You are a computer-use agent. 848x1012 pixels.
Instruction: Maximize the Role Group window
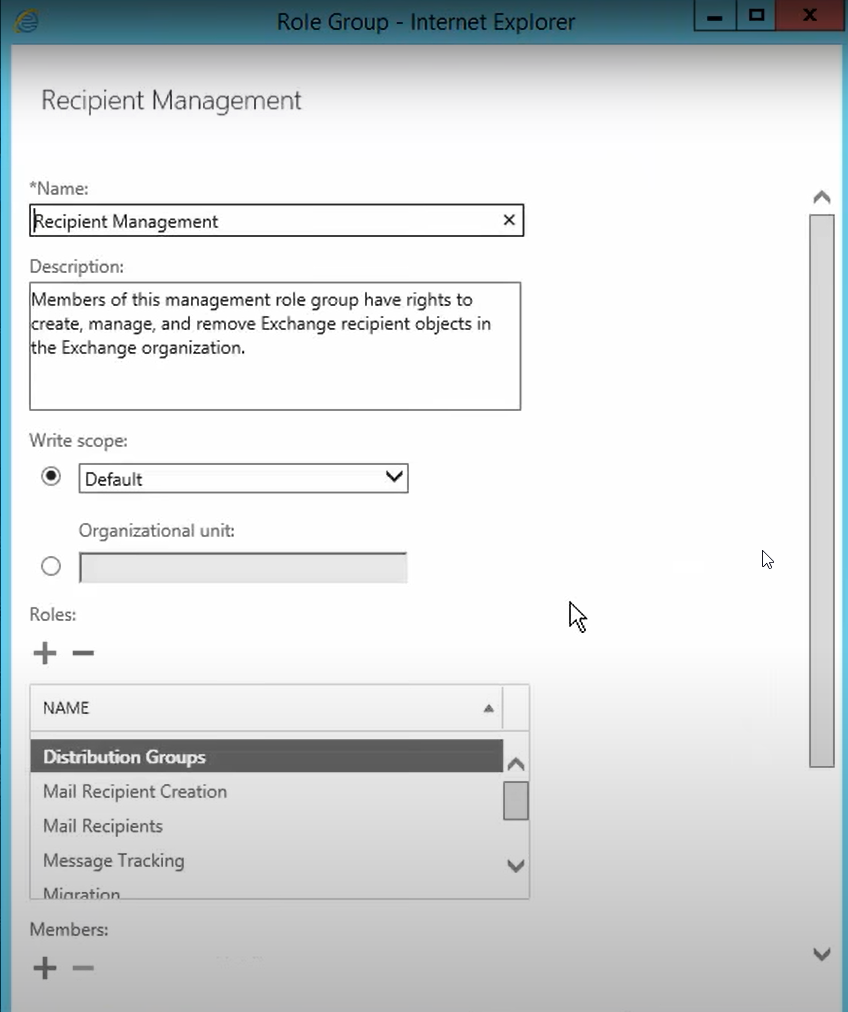(756, 15)
